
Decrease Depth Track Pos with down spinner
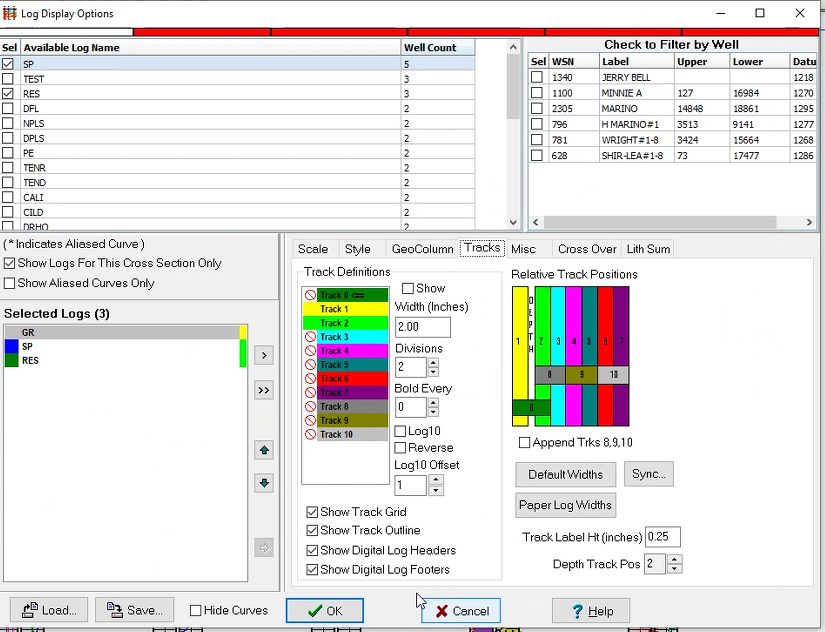coord(675,569)
